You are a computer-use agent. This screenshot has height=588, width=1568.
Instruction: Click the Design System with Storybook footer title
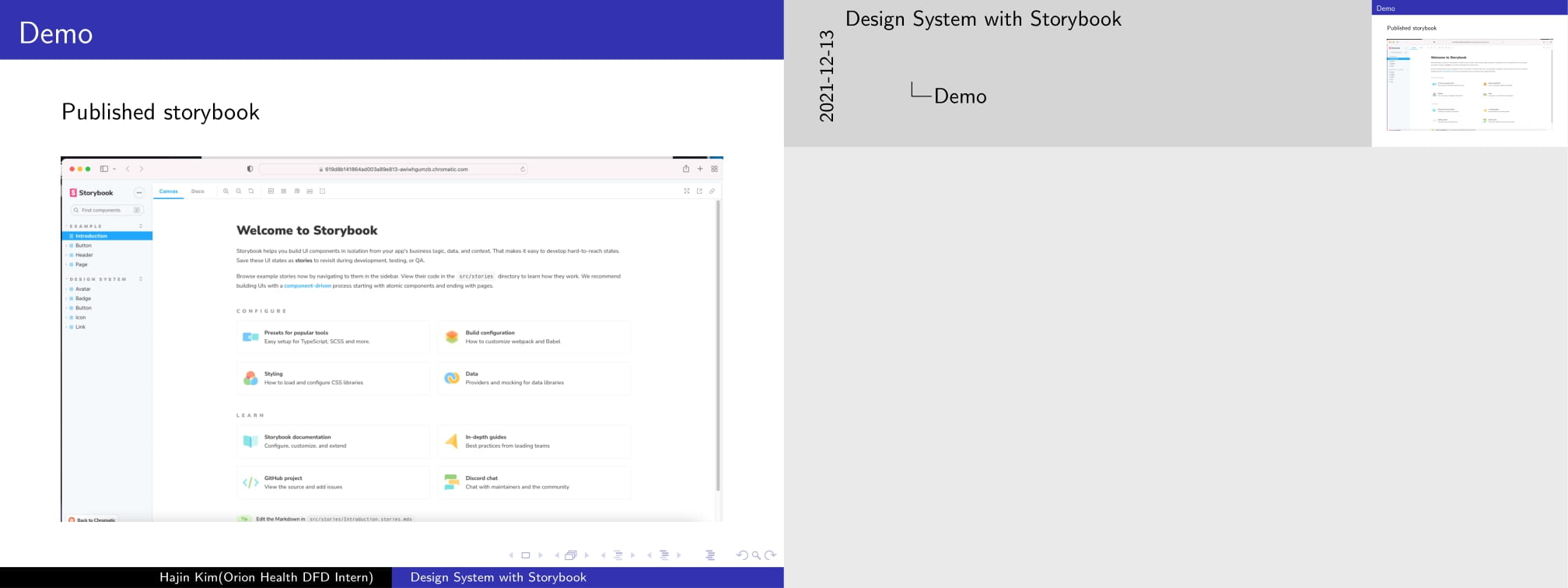click(499, 577)
